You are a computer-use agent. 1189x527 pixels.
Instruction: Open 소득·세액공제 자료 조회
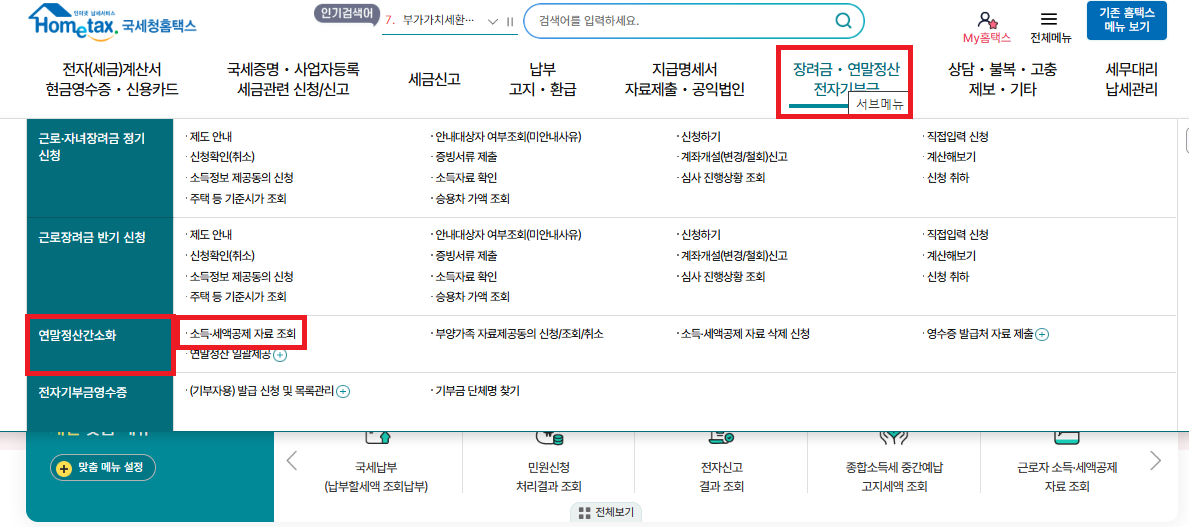coord(245,333)
